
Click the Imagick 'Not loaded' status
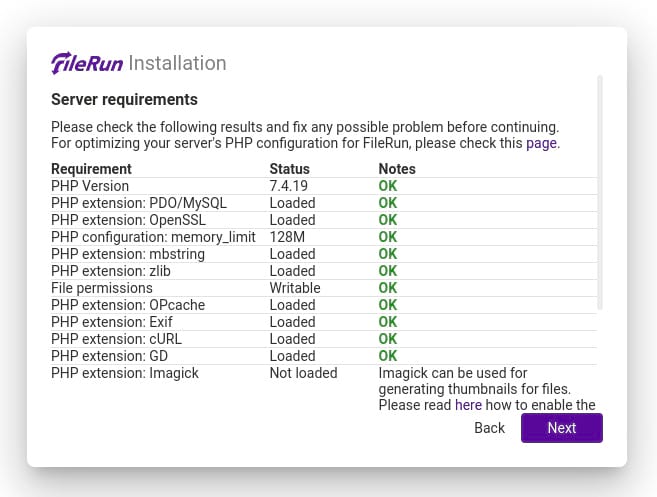[x=303, y=373]
